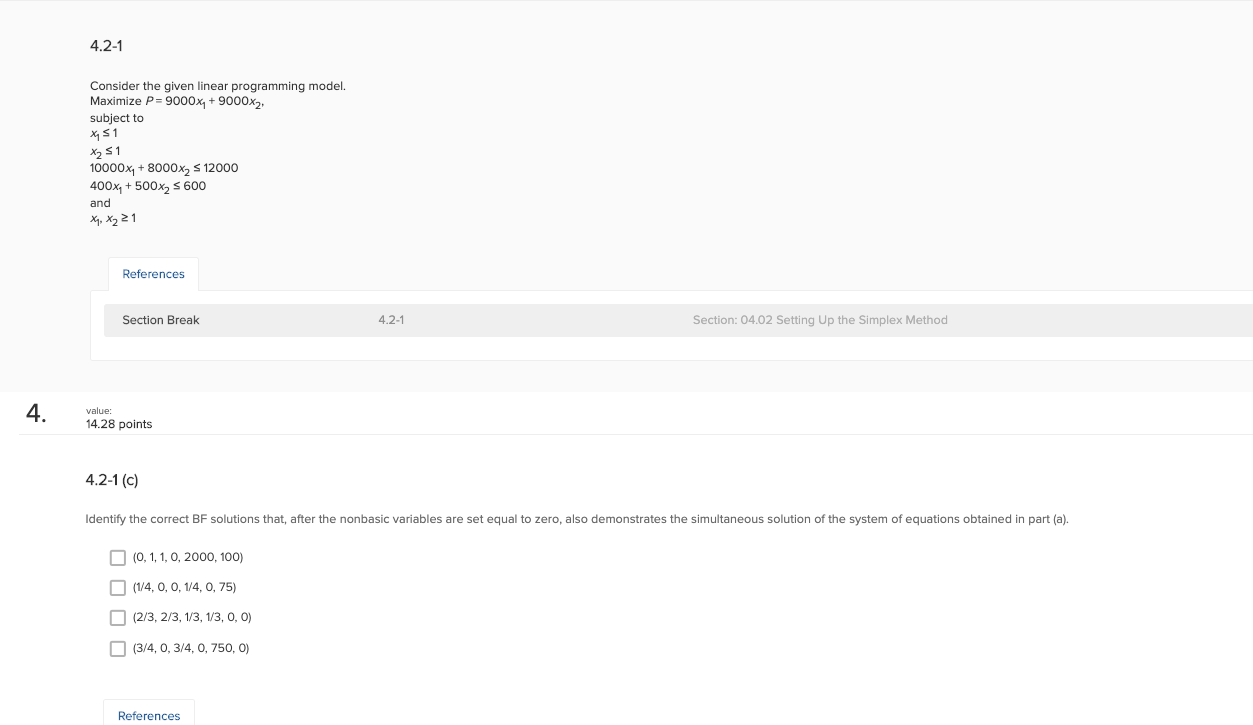The image size is (1253, 725).
Task: Click Section: 04.02 Setting Up the Simplex Method
Action: 820,320
